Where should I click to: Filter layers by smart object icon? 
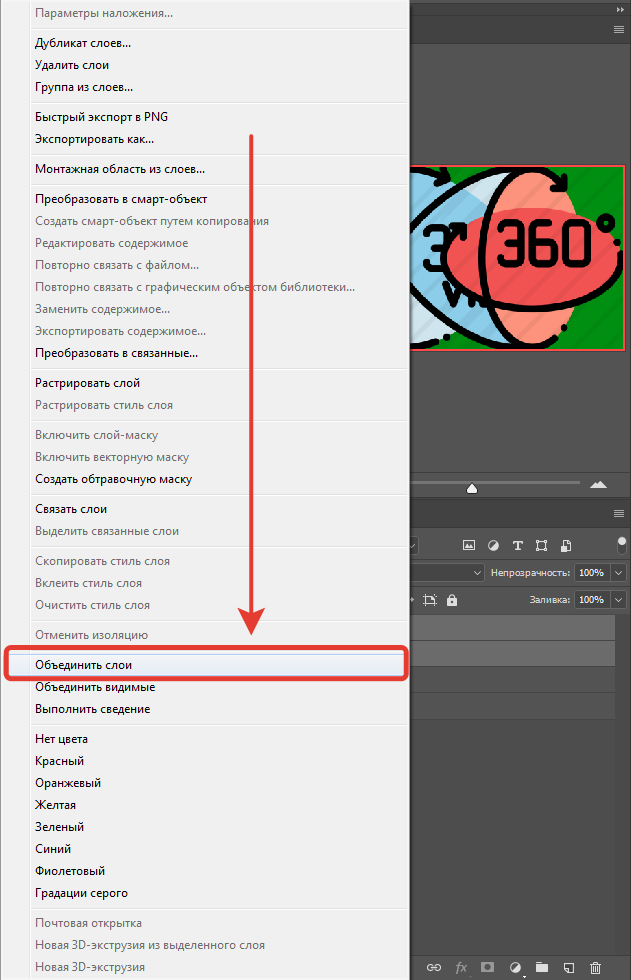coord(566,546)
